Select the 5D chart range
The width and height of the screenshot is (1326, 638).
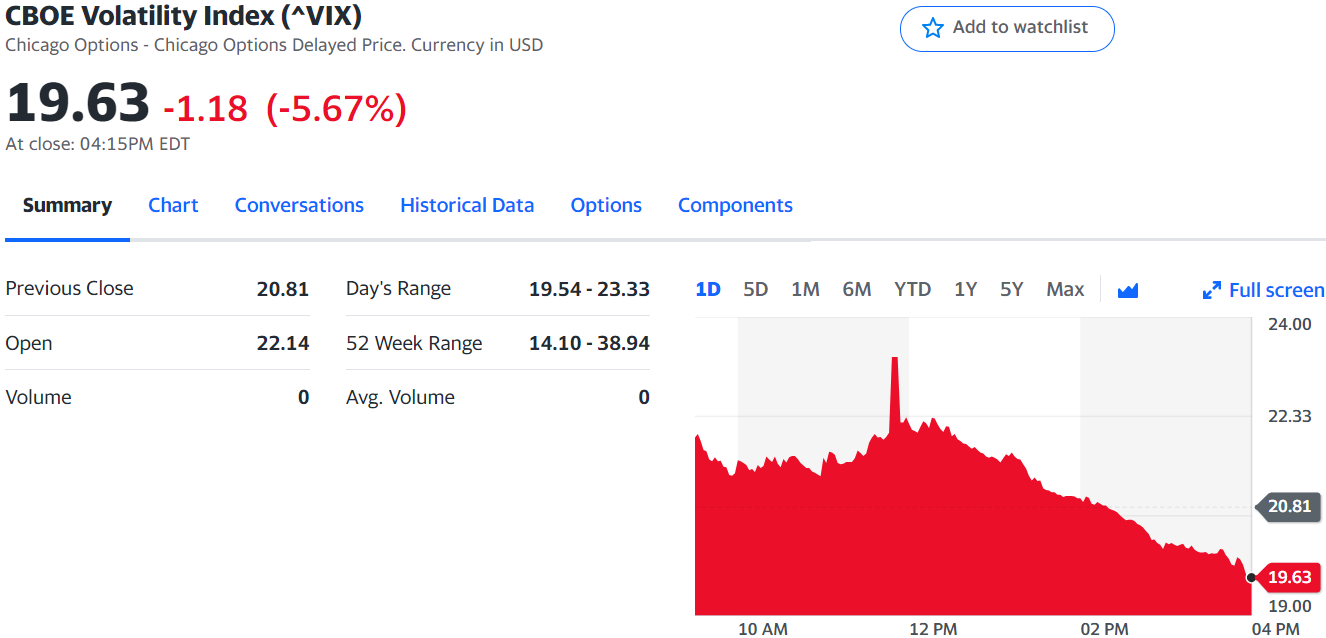756,289
